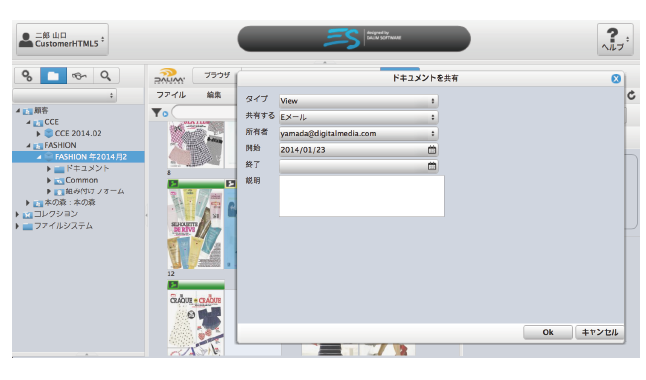Open page 12 thumbnail with cosmetics tubes
The height and width of the screenshot is (380, 646).
tap(196, 229)
